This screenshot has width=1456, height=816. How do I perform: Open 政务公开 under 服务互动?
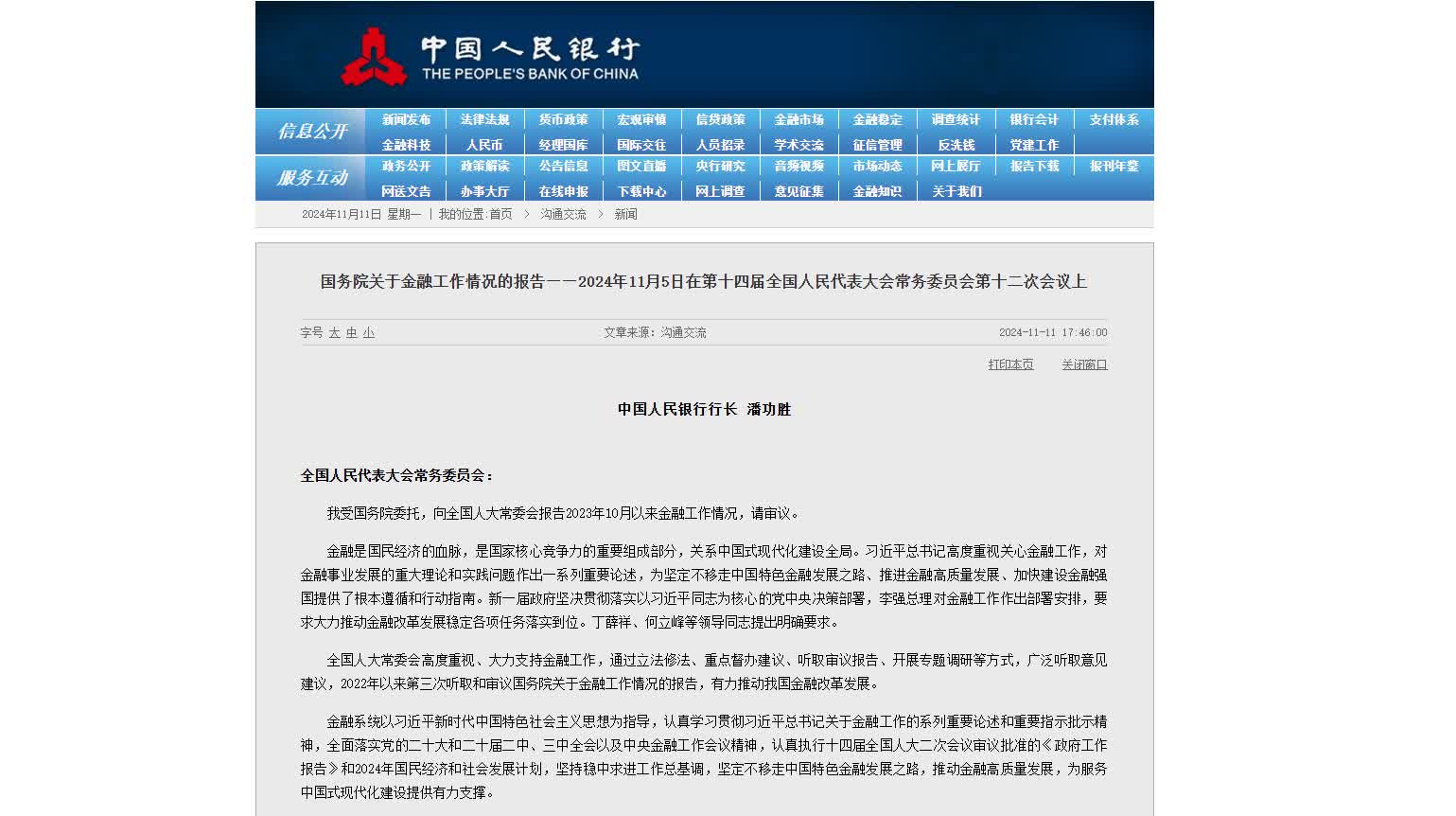406,167
